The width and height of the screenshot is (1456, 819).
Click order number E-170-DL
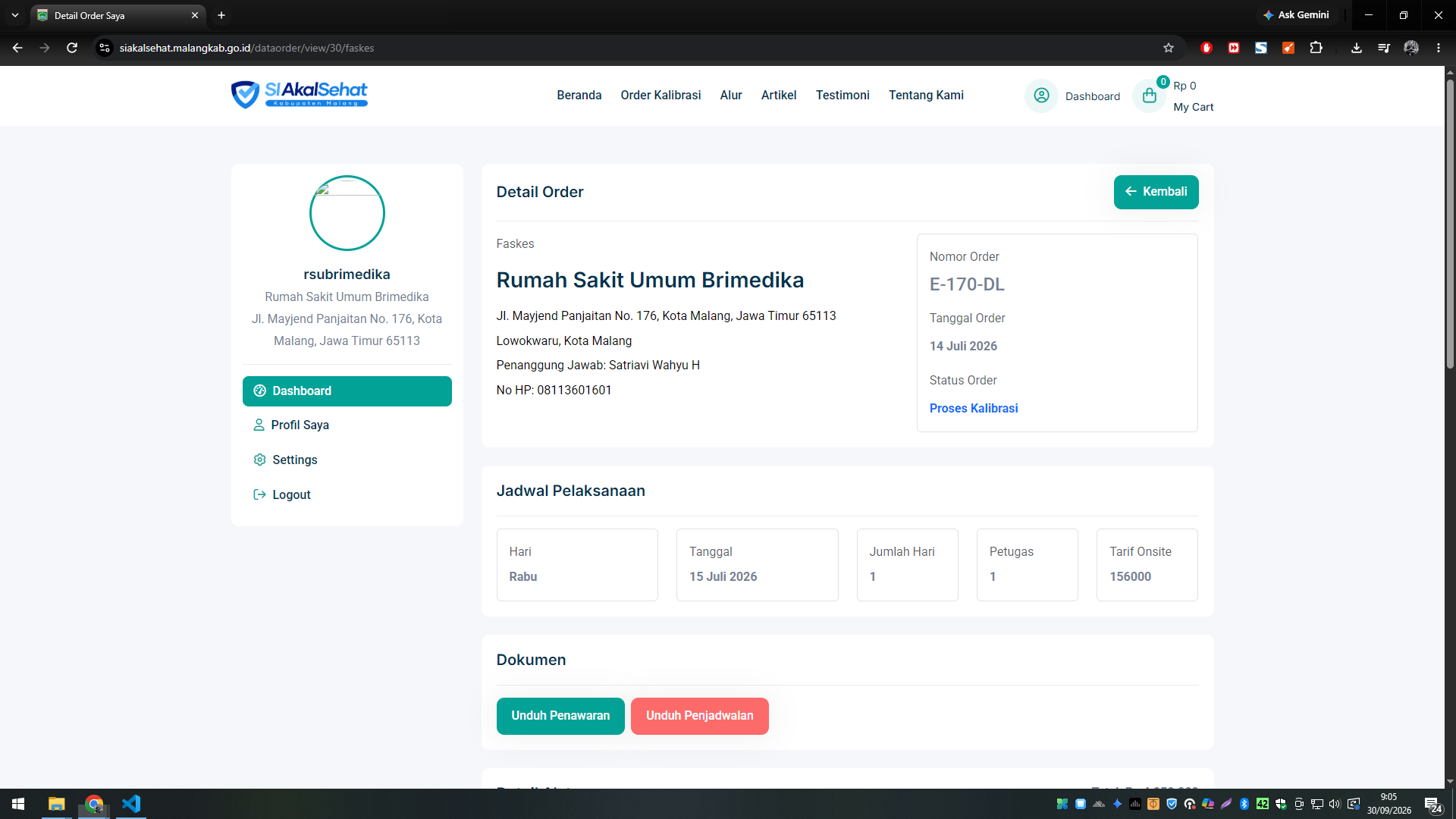[967, 284]
